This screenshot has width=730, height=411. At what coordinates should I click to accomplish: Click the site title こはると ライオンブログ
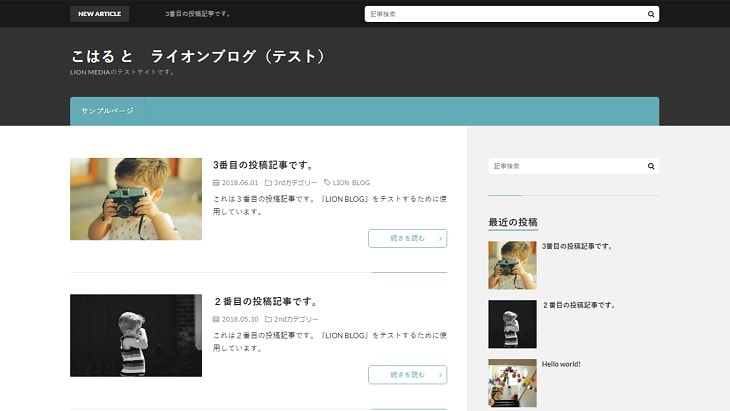click(198, 56)
